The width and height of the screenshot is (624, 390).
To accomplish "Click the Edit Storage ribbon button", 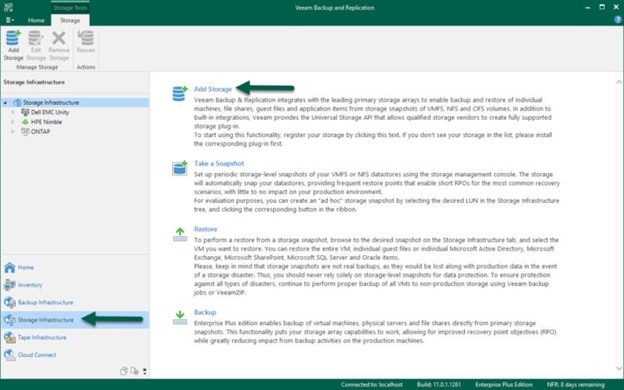I will (x=35, y=45).
